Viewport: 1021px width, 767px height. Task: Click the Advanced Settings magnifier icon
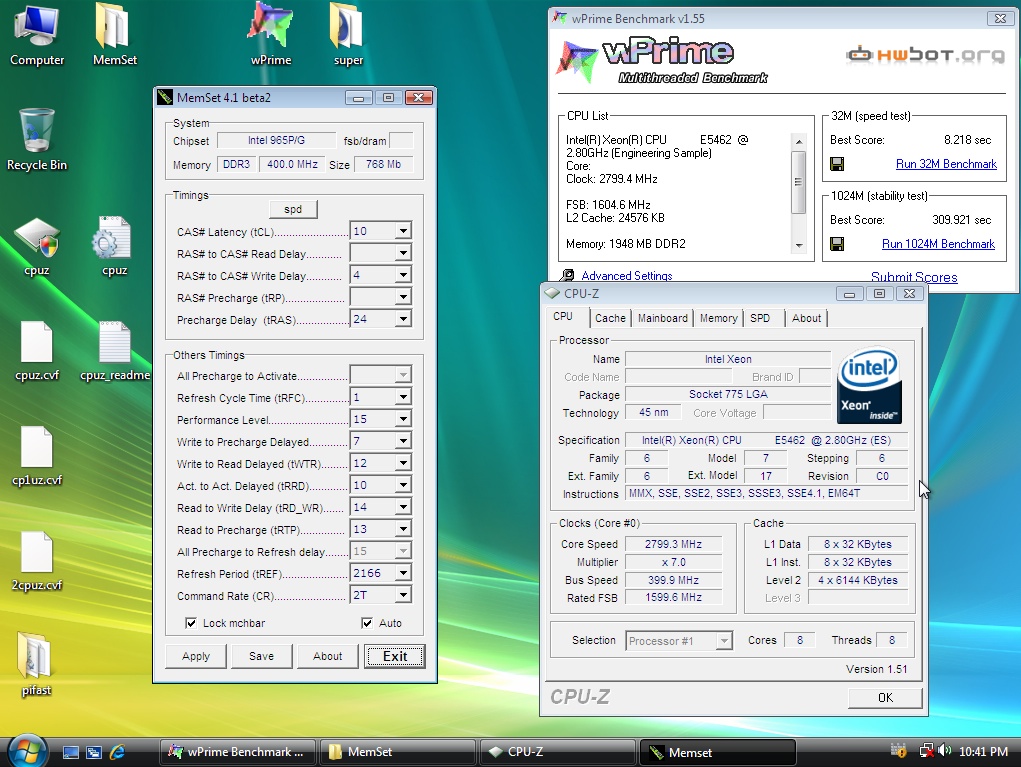[567, 275]
